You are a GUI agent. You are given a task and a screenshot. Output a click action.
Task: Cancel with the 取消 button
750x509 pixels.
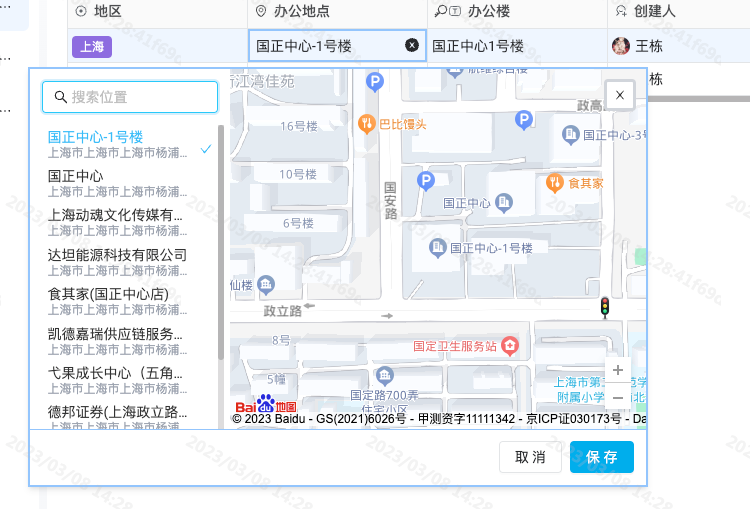click(x=530, y=457)
